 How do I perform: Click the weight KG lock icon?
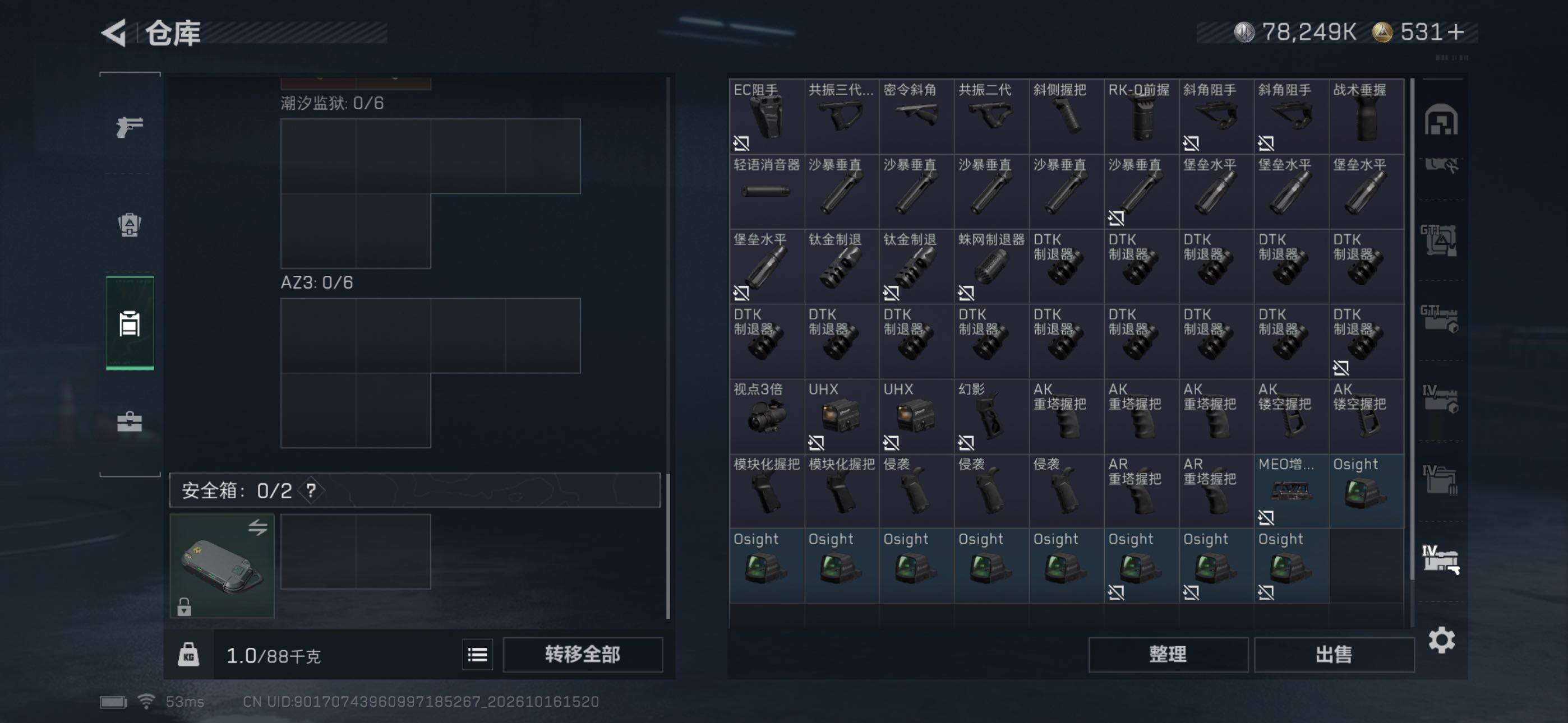click(188, 654)
